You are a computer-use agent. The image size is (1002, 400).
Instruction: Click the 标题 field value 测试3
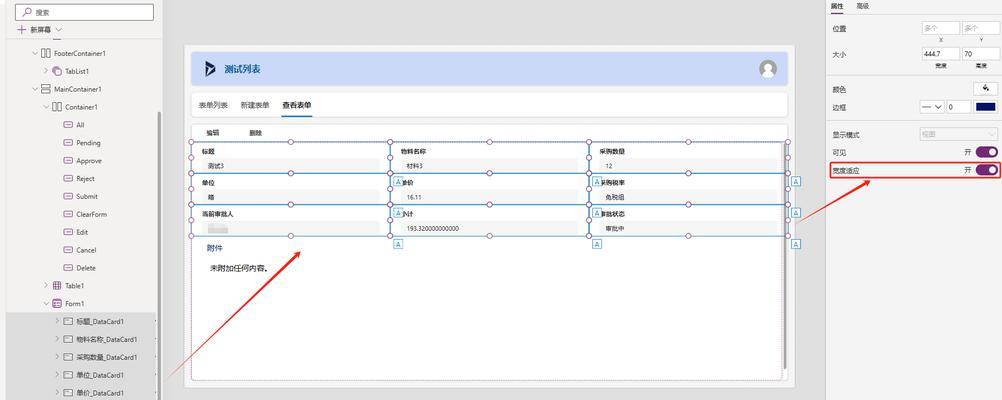[x=290, y=165]
